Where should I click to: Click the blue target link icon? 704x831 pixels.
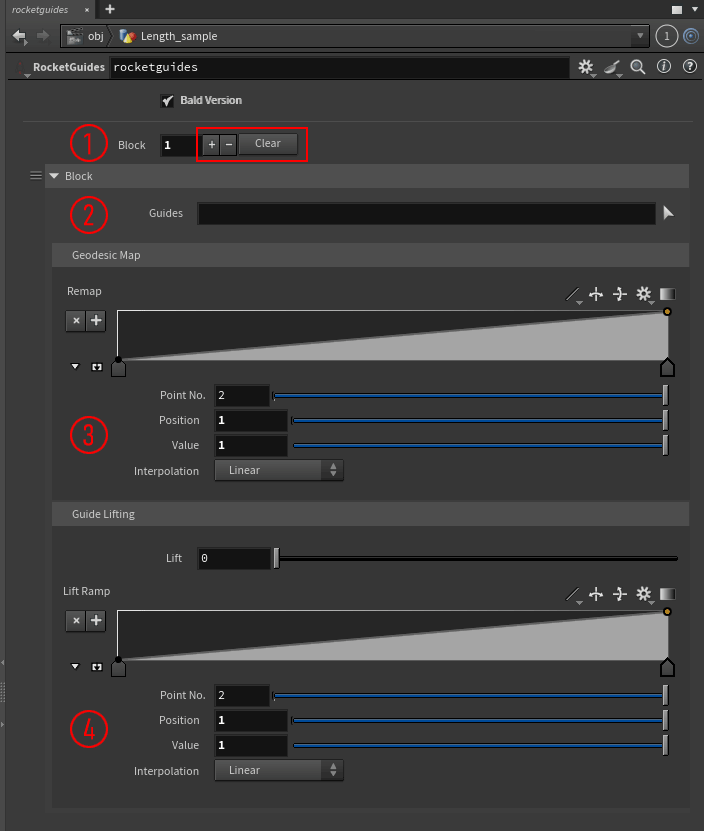pos(691,36)
